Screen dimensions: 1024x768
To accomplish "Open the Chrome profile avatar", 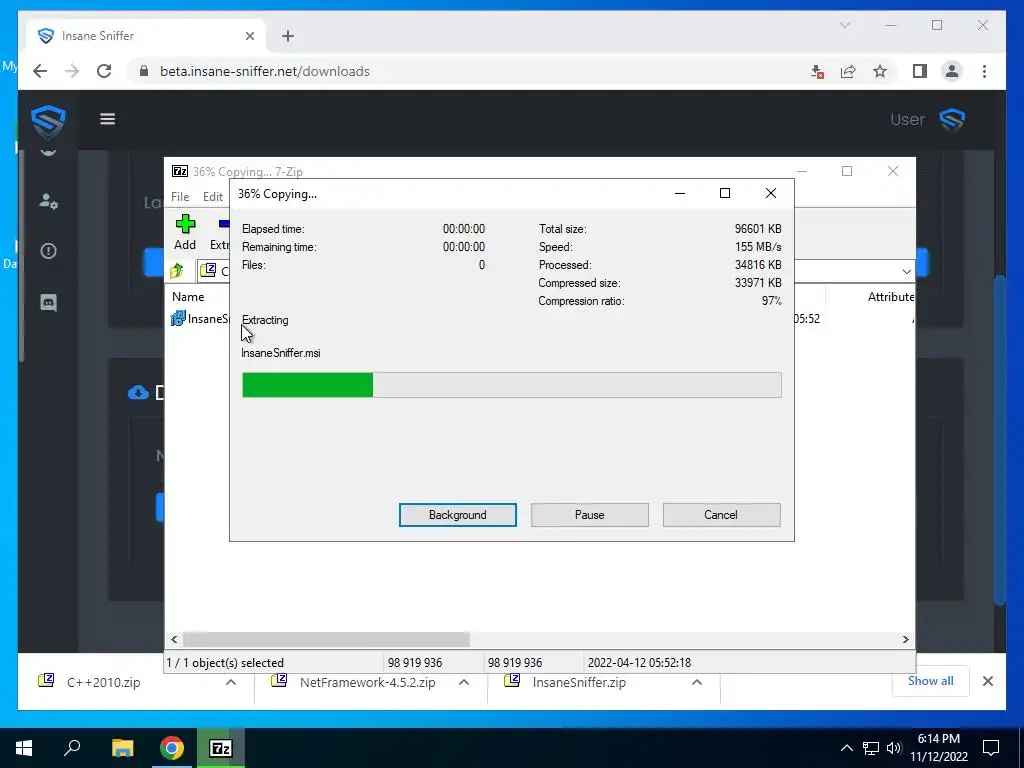I will point(952,71).
